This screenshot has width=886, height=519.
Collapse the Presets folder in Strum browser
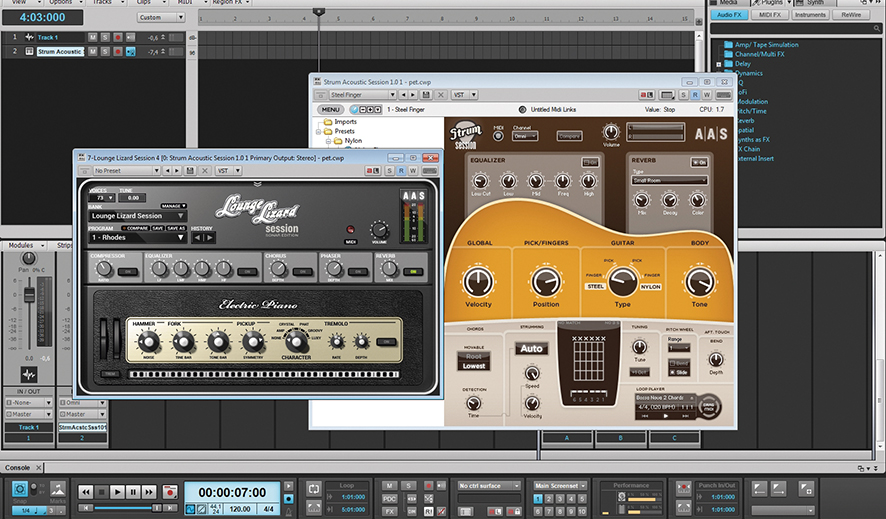coord(319,131)
